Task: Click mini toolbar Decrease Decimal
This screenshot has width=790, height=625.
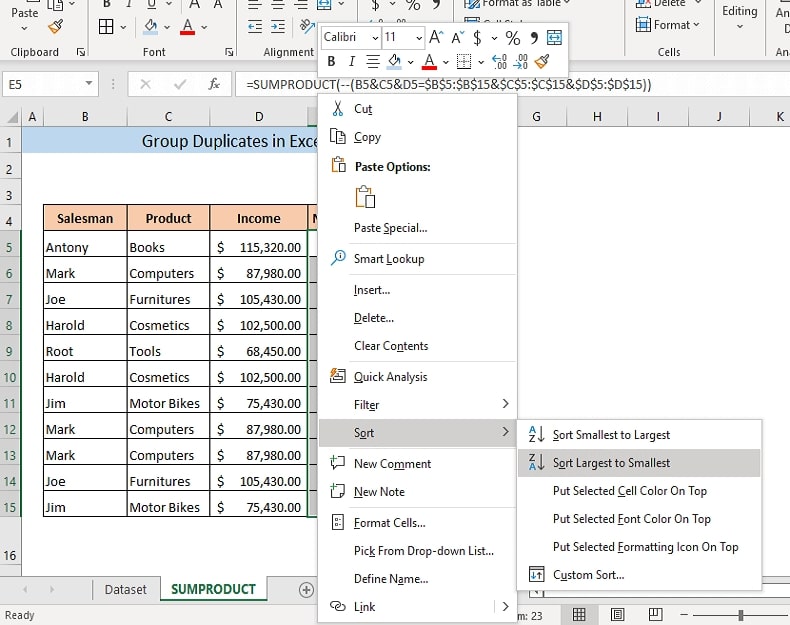Action: pyautogui.click(x=520, y=61)
